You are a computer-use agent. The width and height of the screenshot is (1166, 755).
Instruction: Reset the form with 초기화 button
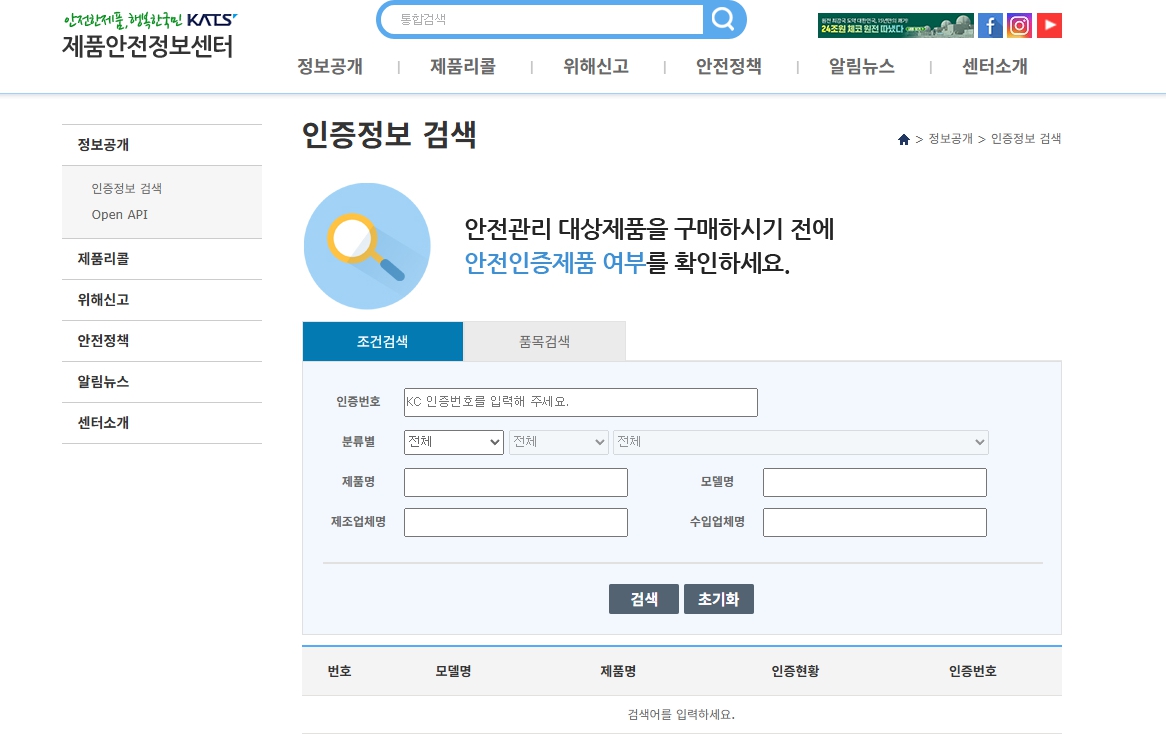tap(718, 599)
